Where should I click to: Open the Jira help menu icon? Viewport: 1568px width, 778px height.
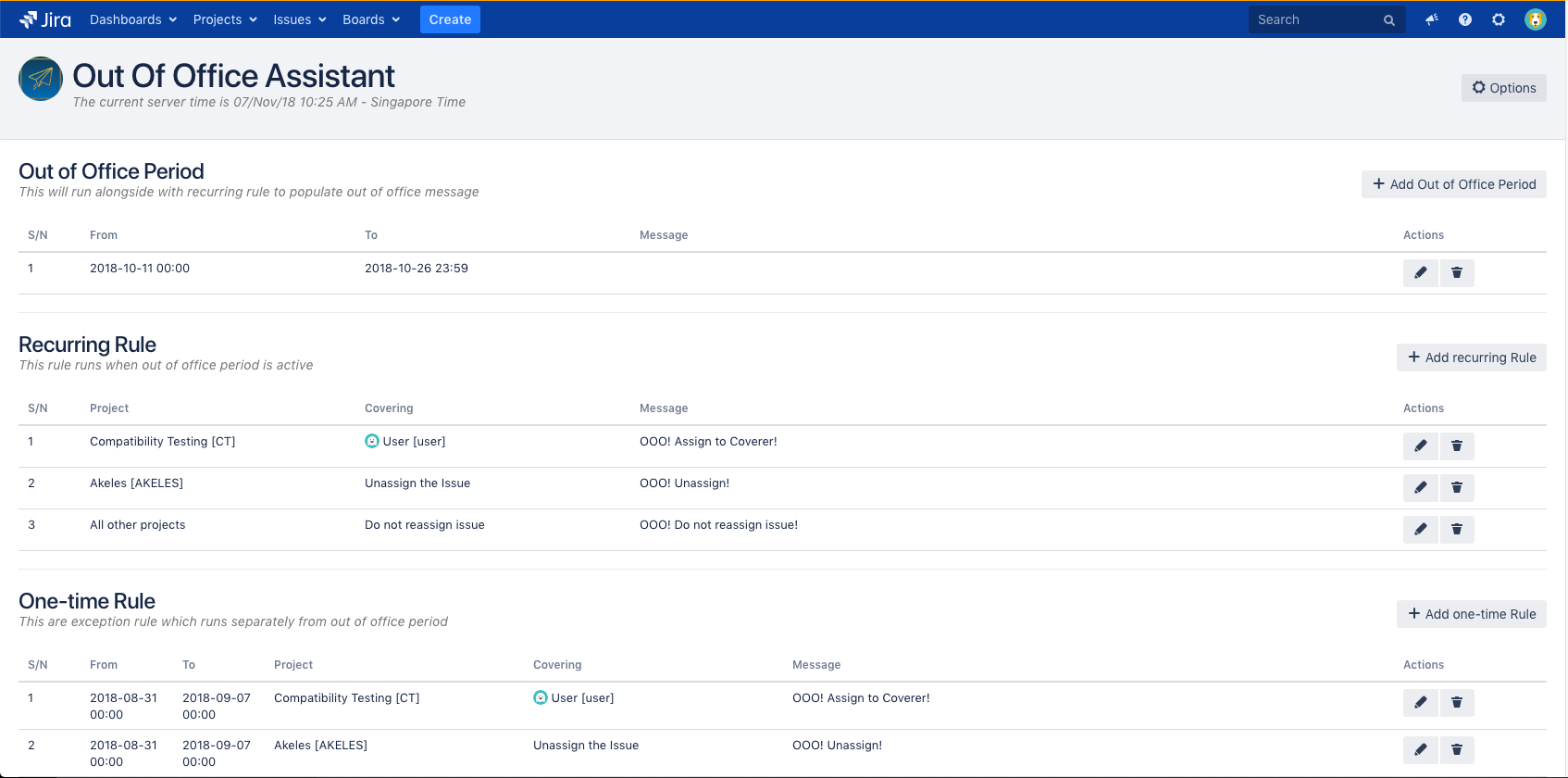coord(1464,19)
